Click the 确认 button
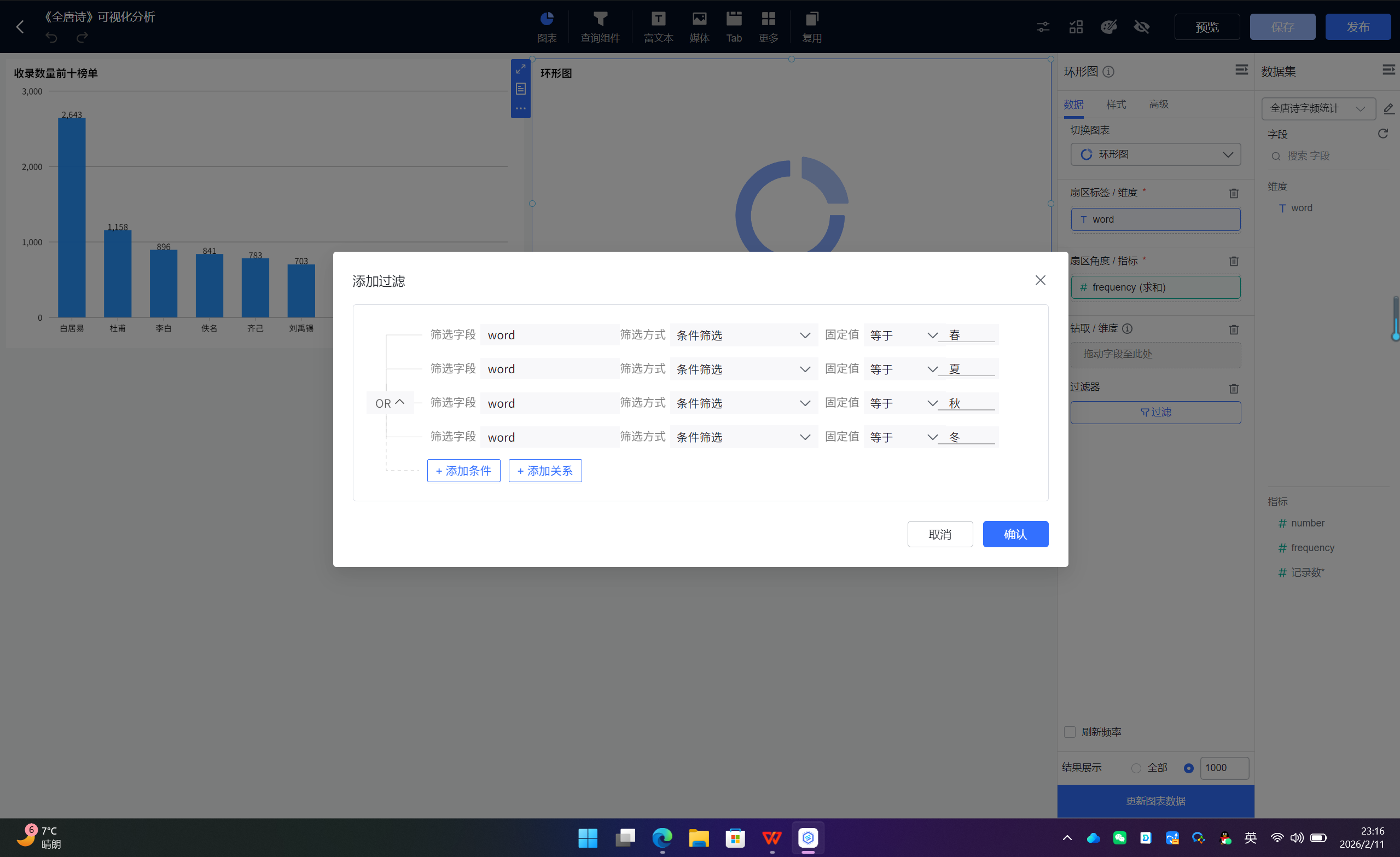Screen dimensions: 1400x857 [x=1015, y=534]
